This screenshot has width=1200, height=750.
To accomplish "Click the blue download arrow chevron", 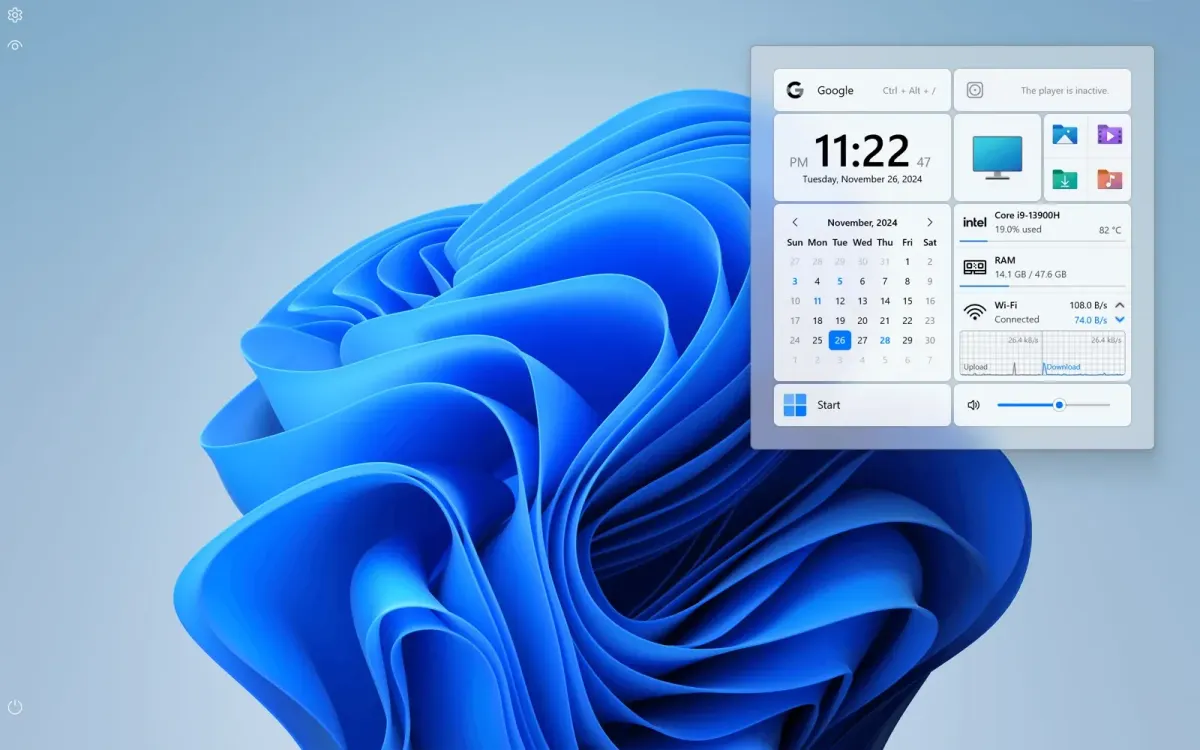I will (1120, 320).
